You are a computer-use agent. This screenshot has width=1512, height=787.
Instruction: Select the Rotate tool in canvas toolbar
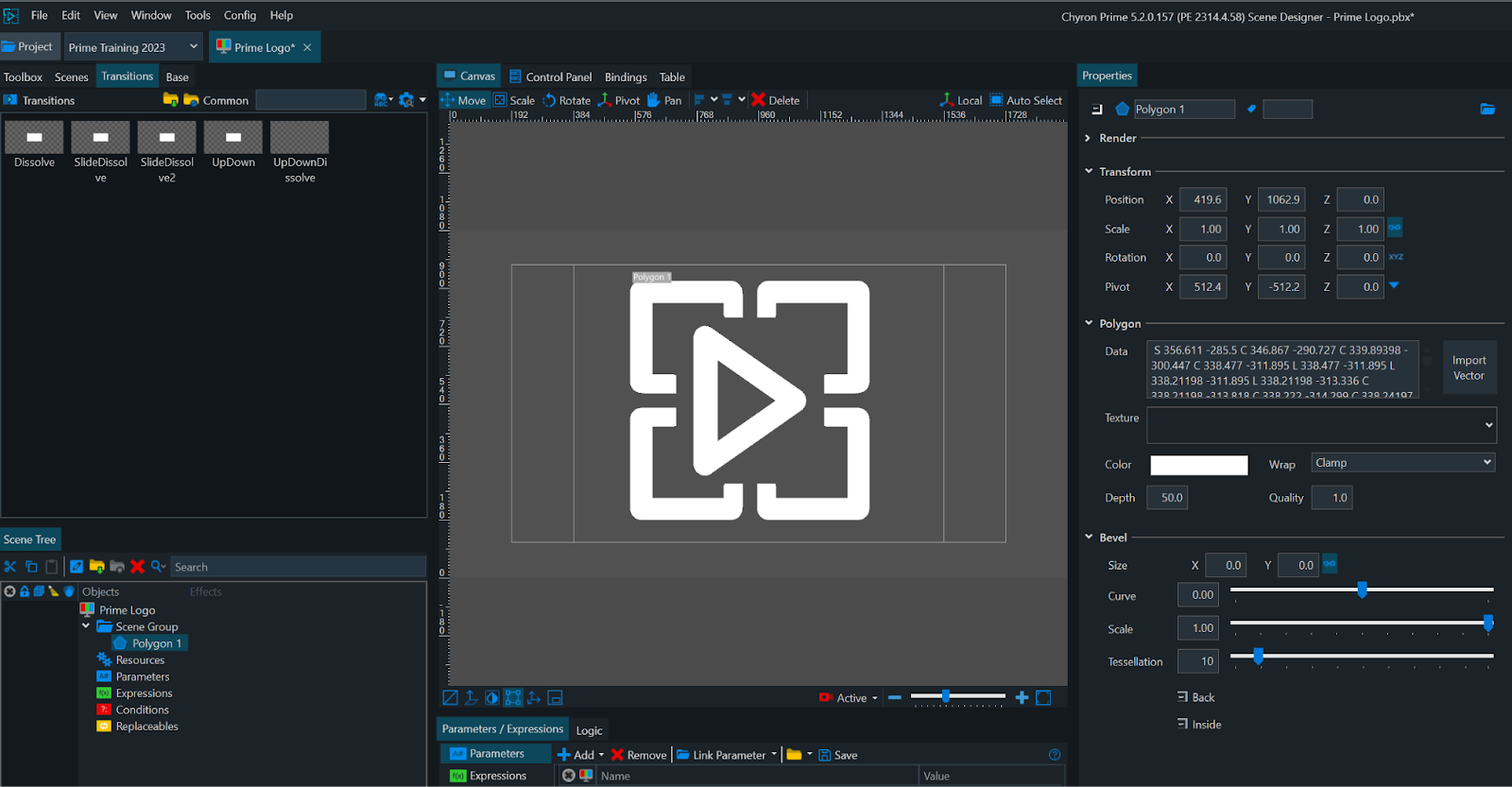[x=566, y=100]
